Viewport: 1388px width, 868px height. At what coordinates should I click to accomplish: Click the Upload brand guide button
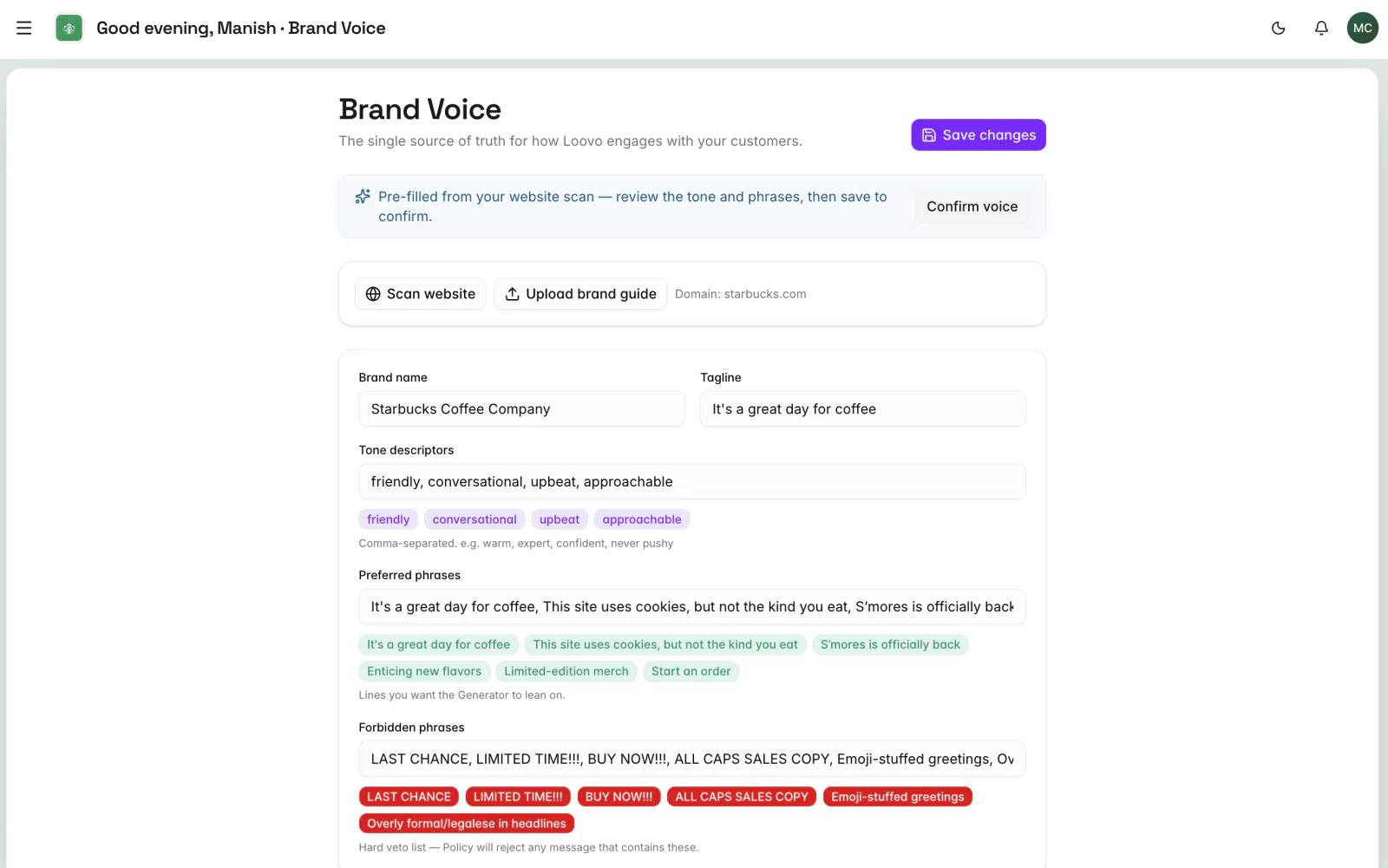(x=580, y=294)
